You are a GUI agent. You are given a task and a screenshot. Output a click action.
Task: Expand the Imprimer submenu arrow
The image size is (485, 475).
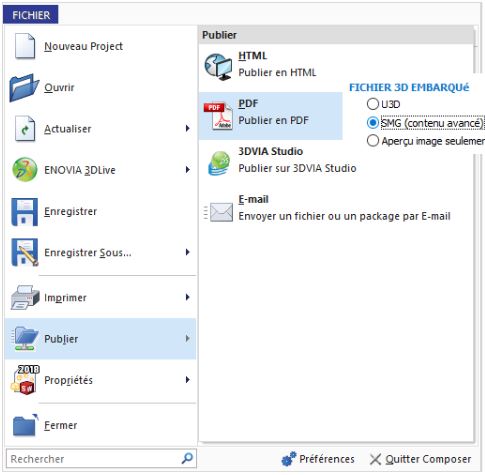[188, 297]
